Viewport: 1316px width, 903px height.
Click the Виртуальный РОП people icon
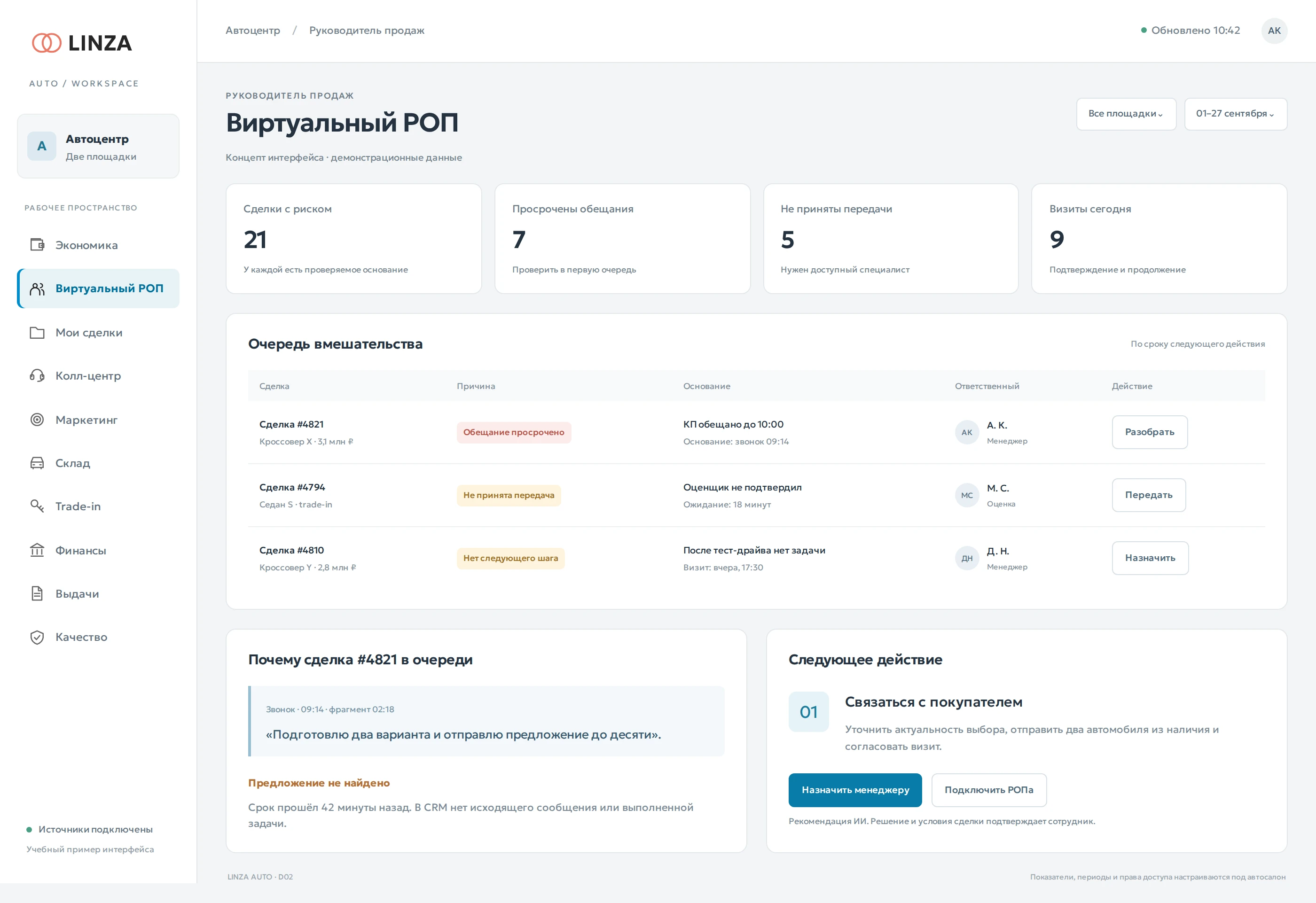point(37,289)
